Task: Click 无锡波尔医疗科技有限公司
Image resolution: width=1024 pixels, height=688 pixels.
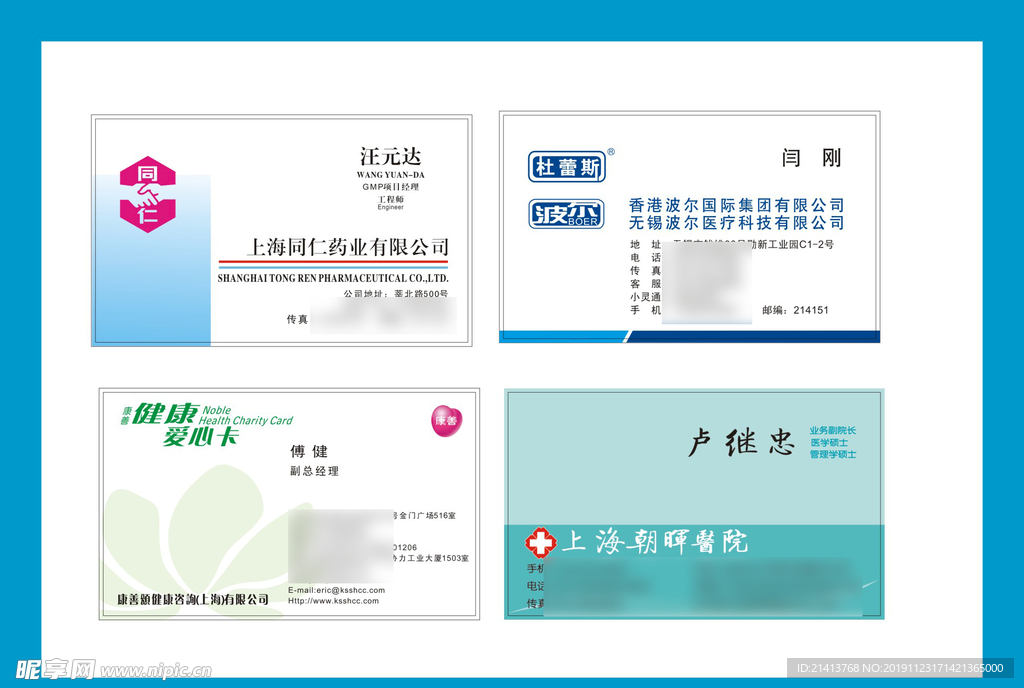Action: (737, 223)
